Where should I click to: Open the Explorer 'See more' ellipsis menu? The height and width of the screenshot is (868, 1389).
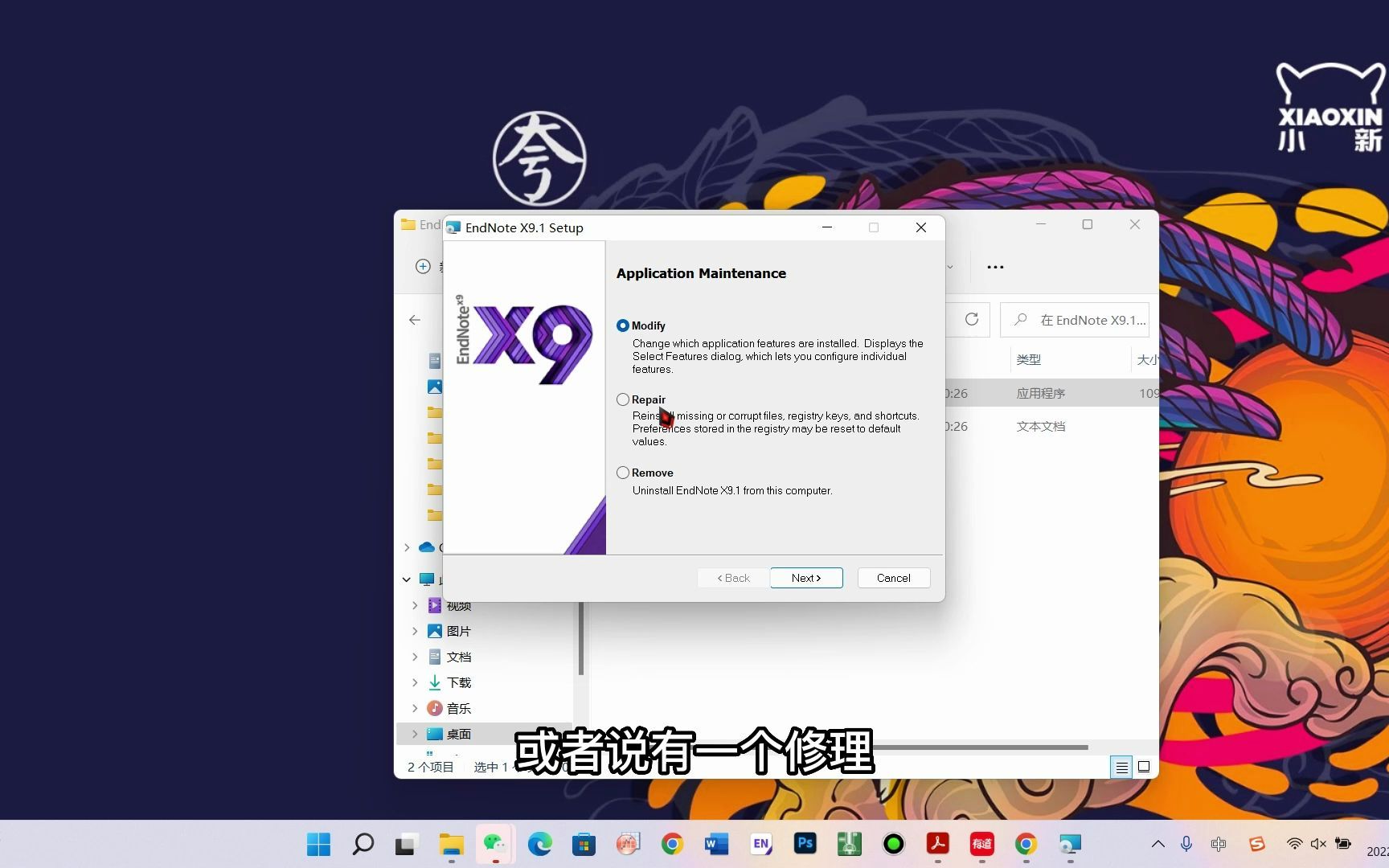point(995,267)
